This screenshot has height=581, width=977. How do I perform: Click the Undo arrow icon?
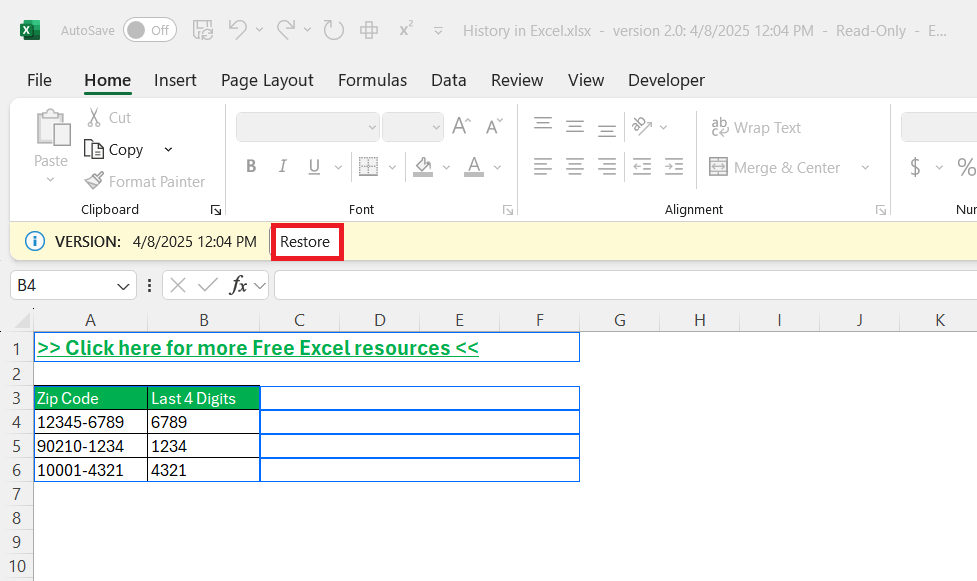[238, 30]
